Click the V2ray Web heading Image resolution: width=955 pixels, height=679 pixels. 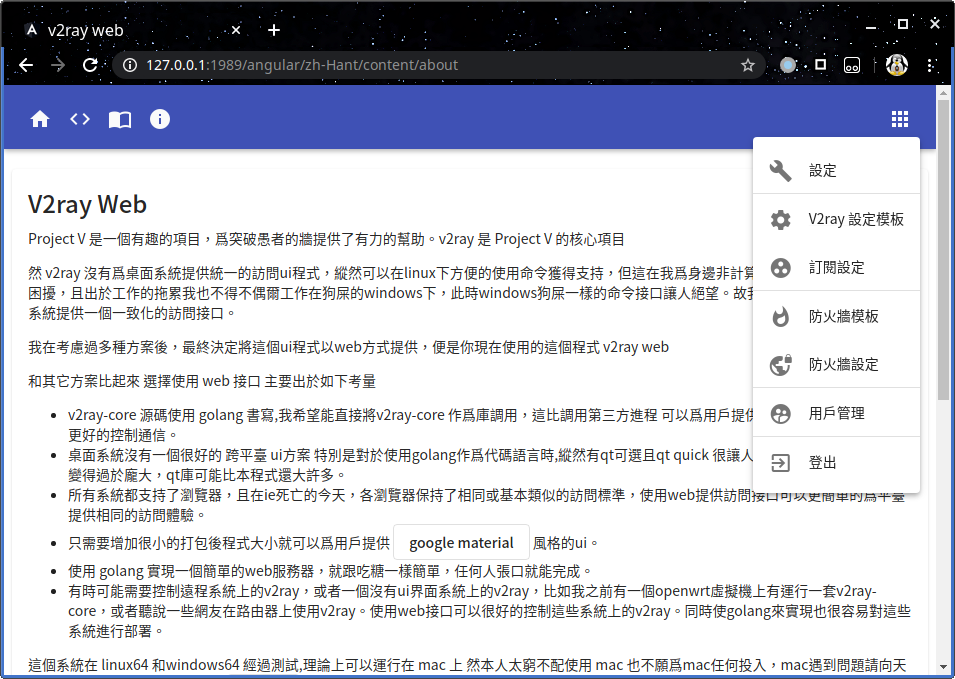87,205
